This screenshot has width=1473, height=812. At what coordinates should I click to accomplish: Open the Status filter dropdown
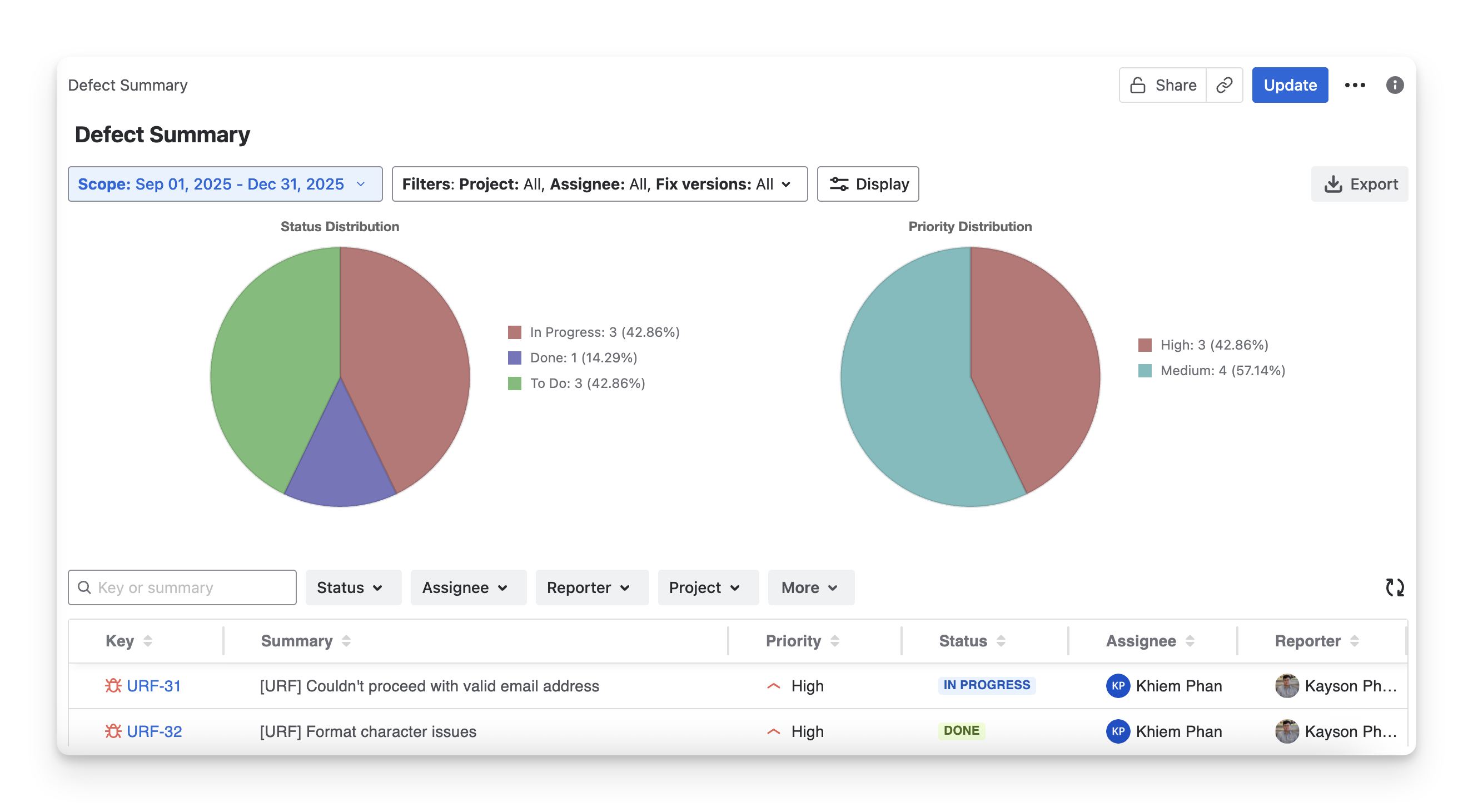coord(352,587)
